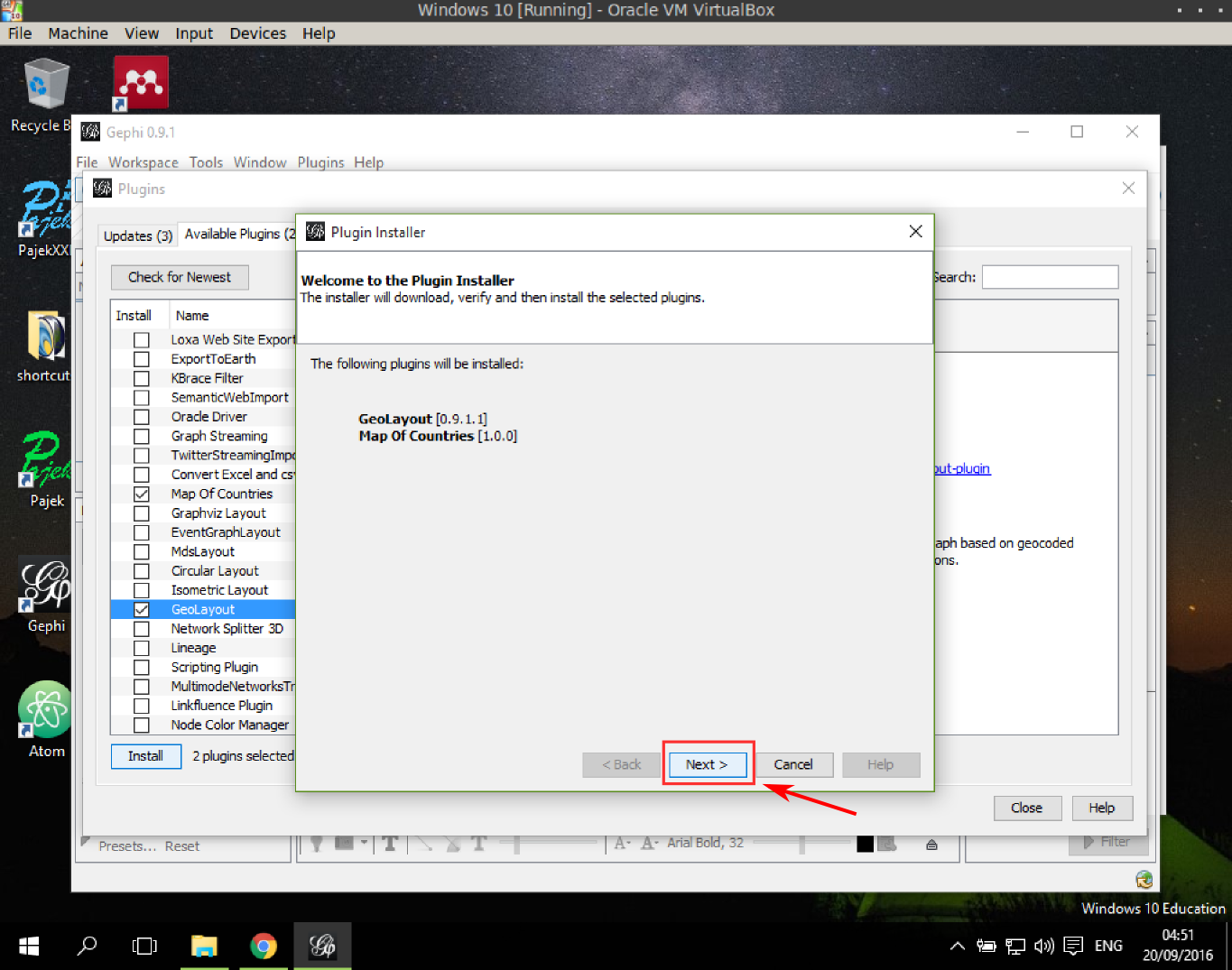The height and width of the screenshot is (970, 1232).
Task: Tick the Node Color Manager checkbox
Action: [x=142, y=725]
